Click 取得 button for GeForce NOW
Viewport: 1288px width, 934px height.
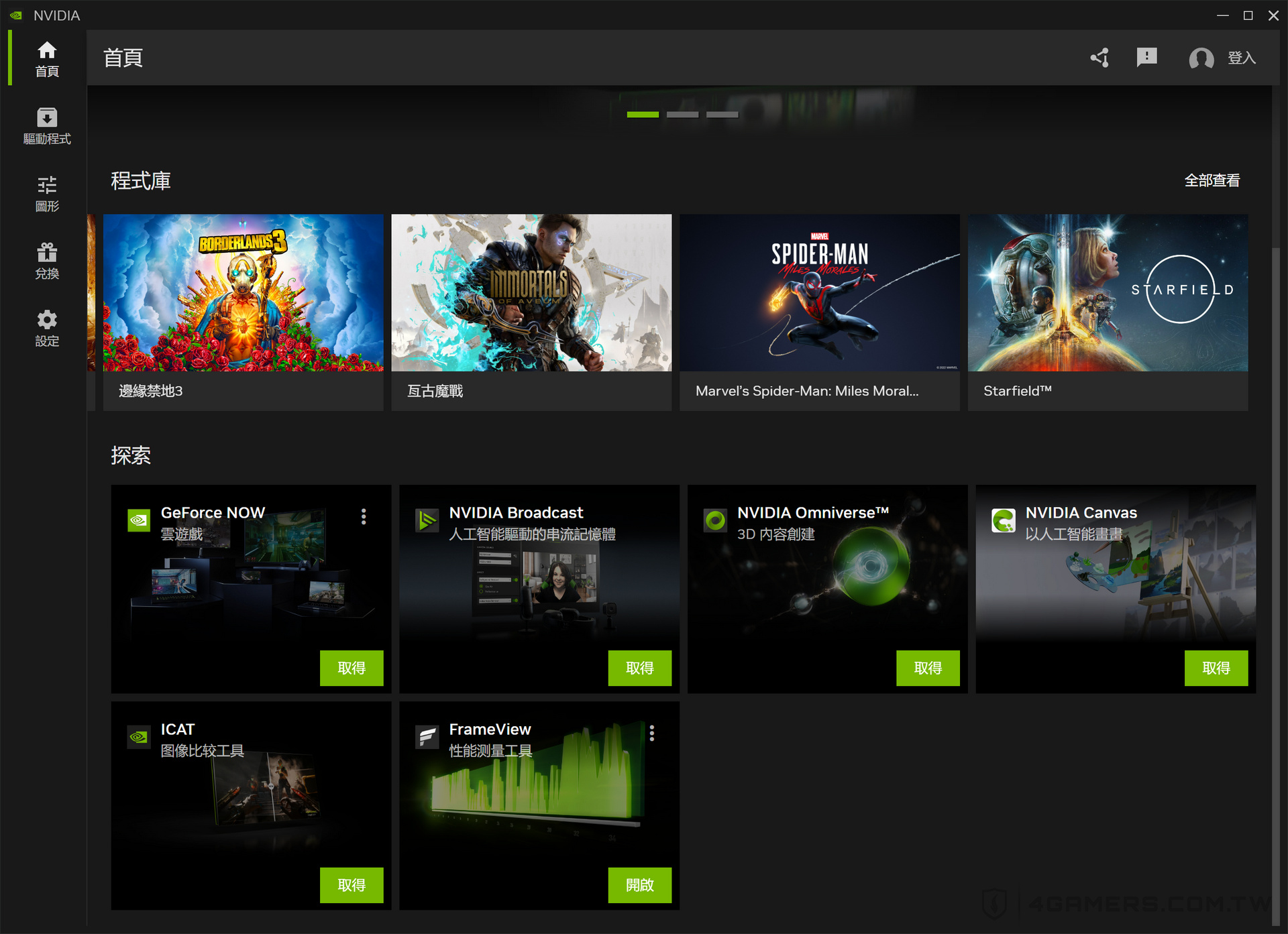[352, 668]
